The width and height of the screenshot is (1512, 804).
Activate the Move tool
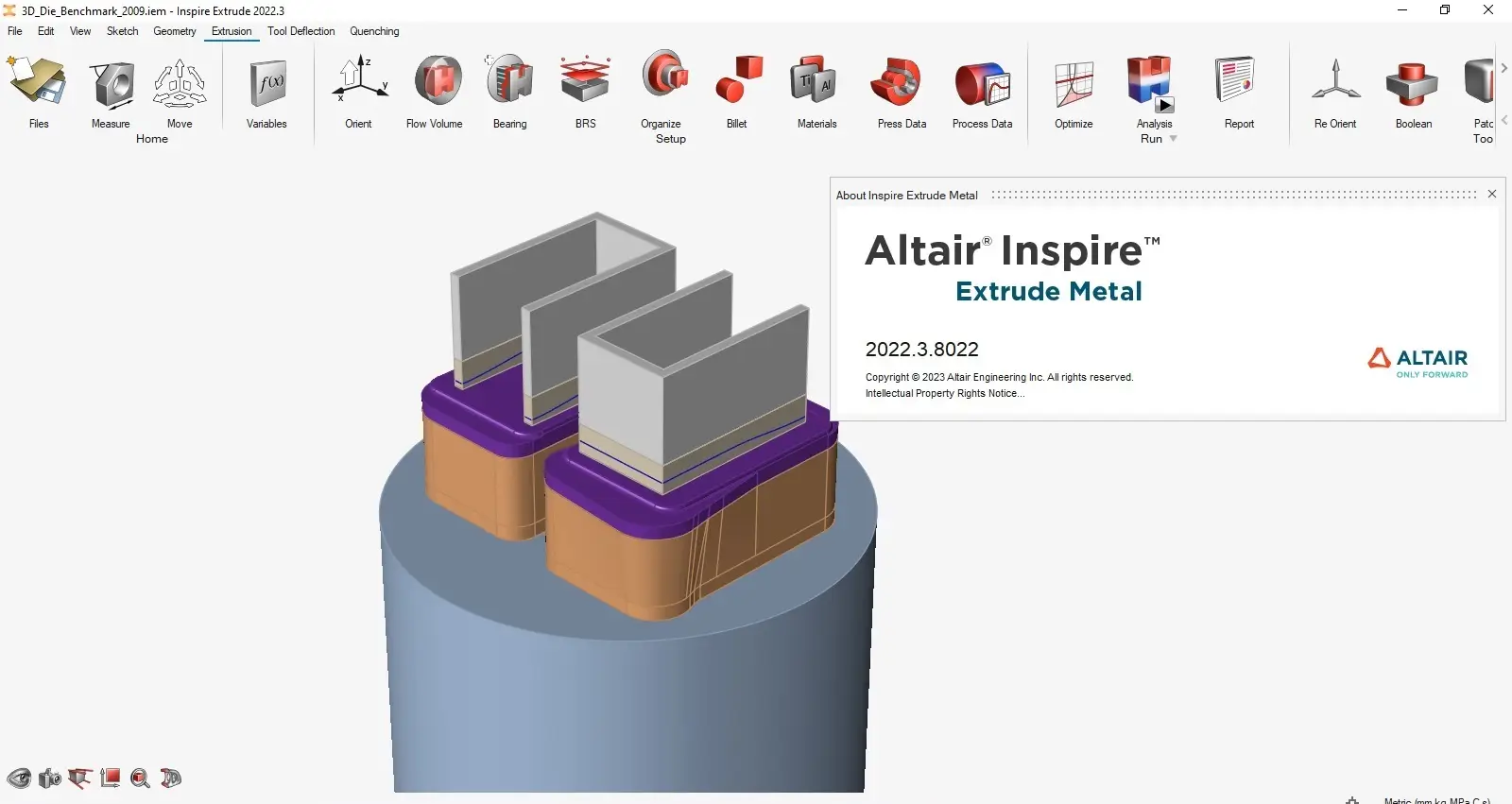pos(180,85)
